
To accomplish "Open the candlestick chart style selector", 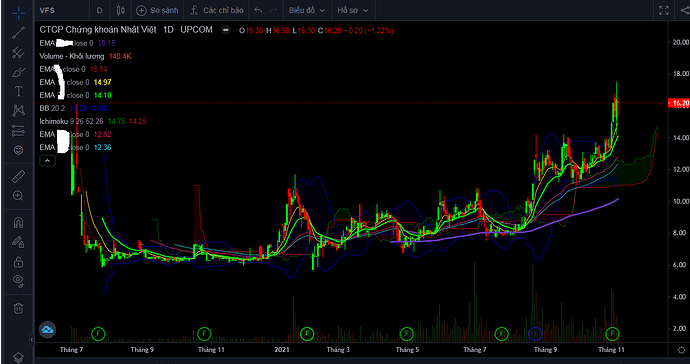I will 121,10.
